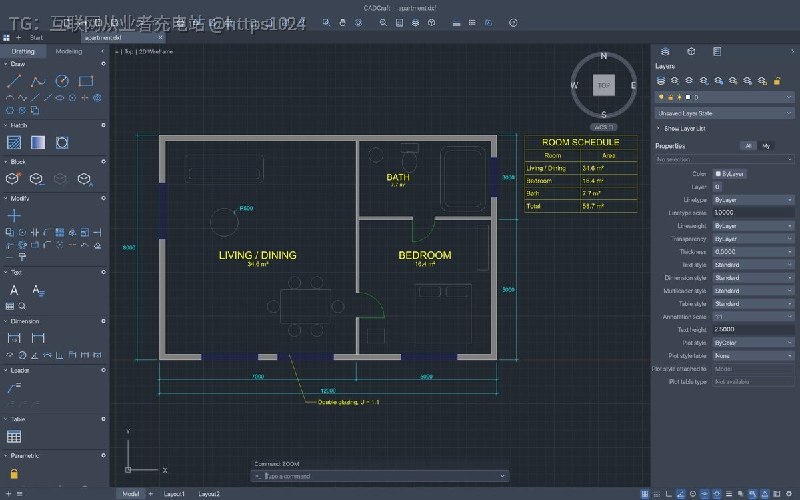Toggle Properties filter to All
Image resolution: width=800 pixels, height=500 pixels.
(x=748, y=146)
